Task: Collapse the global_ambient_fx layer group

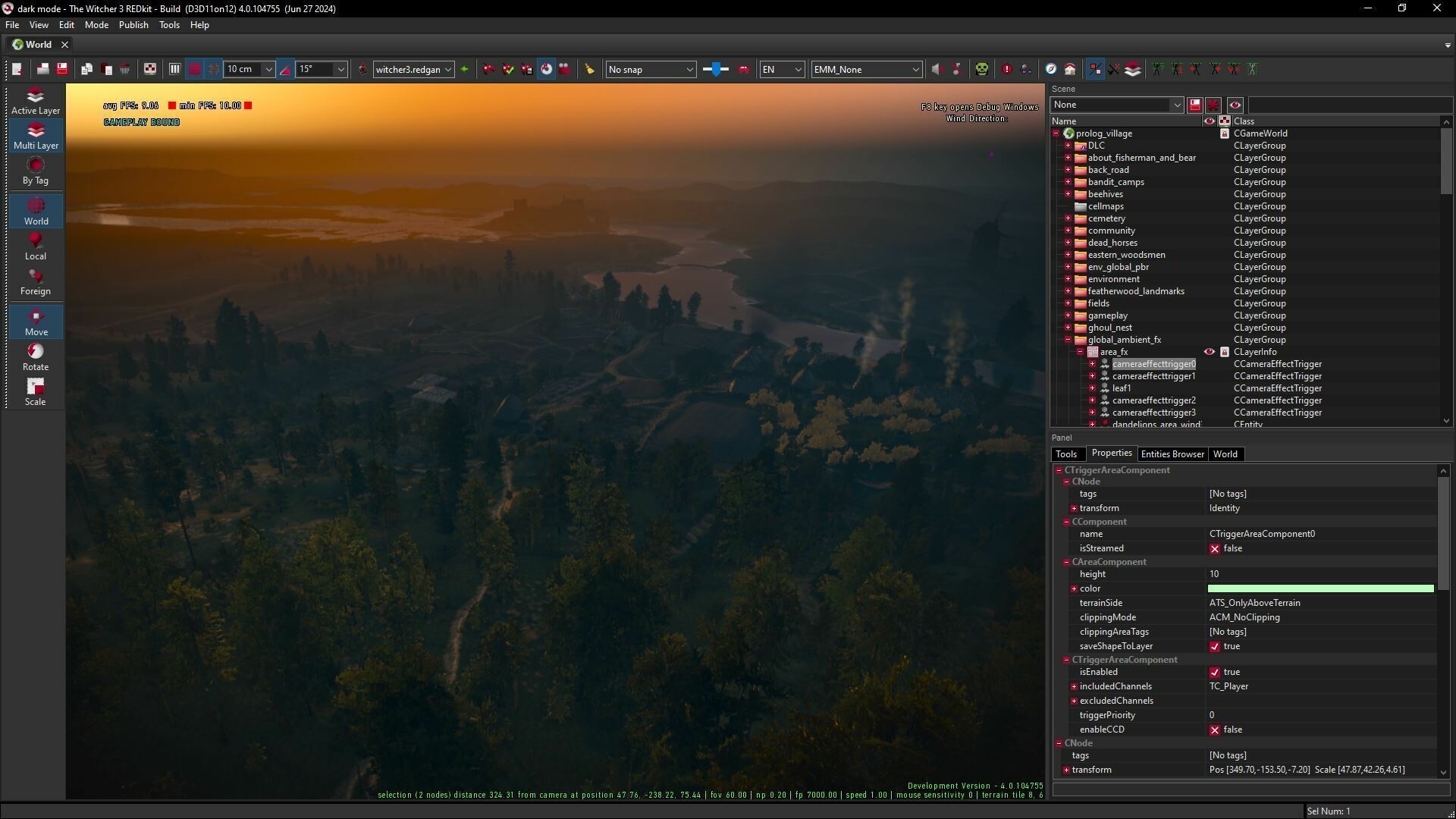Action: point(1068,340)
